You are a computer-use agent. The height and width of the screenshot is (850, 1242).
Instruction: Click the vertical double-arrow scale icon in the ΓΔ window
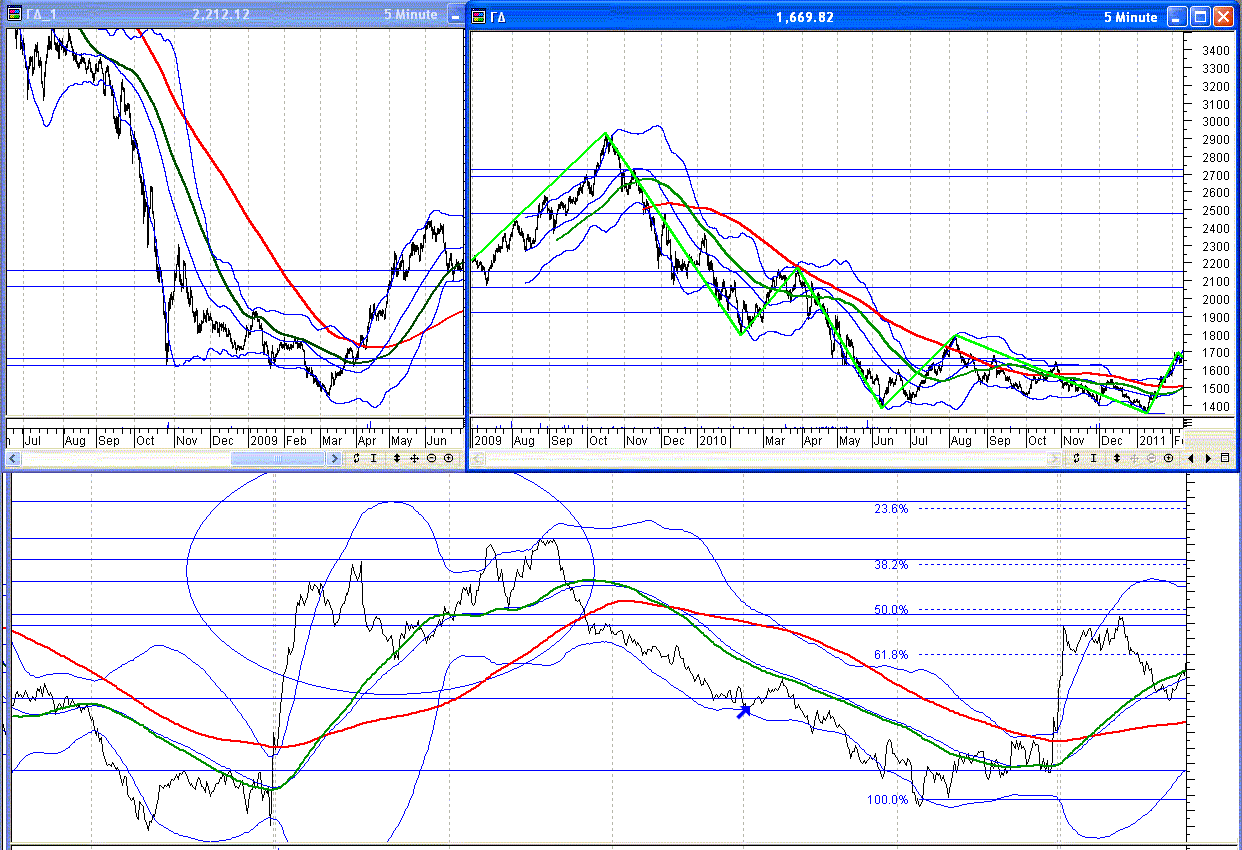(x=1117, y=458)
